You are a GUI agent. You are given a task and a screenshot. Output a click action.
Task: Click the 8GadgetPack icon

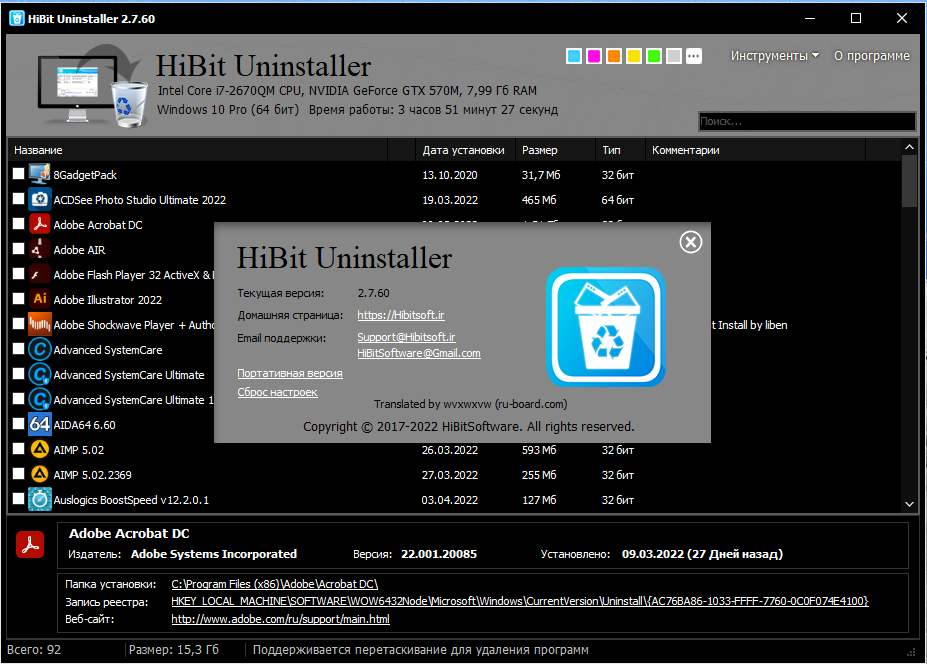pos(40,174)
